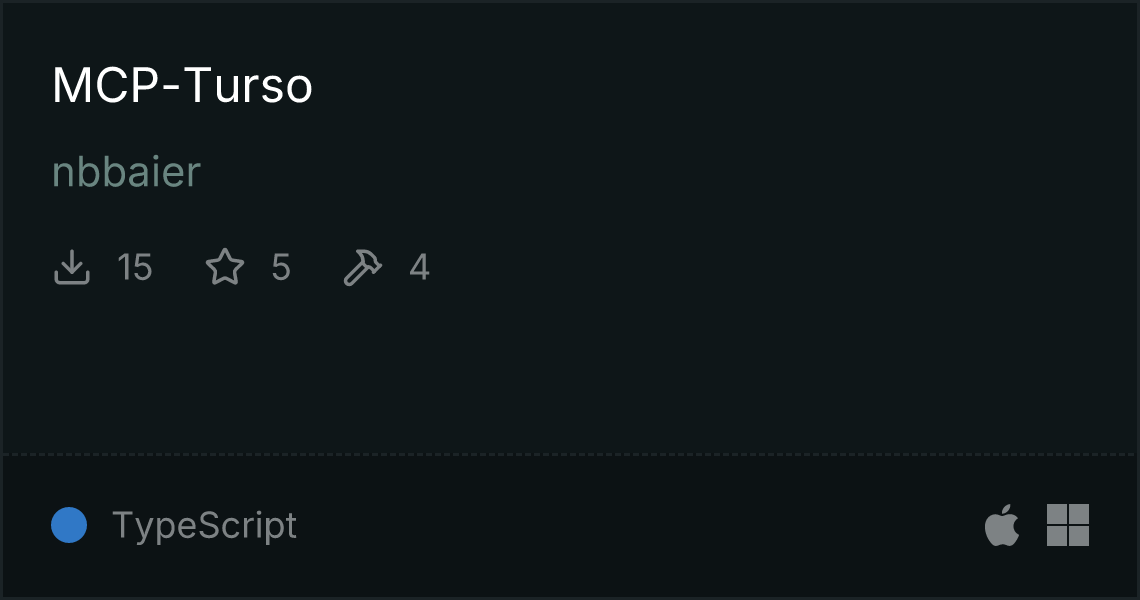Select the TypeScript language label
Screen dimensions: 1140x600
pos(204,525)
